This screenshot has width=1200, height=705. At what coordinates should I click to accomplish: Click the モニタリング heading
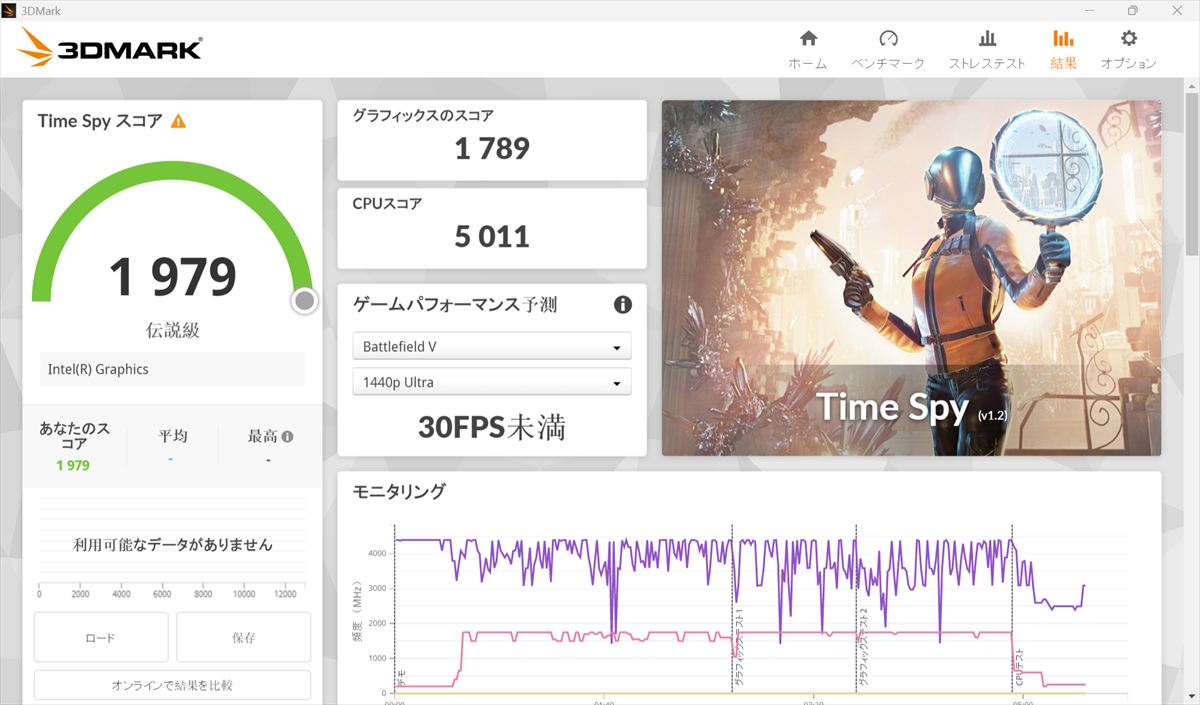pyautogui.click(x=399, y=491)
